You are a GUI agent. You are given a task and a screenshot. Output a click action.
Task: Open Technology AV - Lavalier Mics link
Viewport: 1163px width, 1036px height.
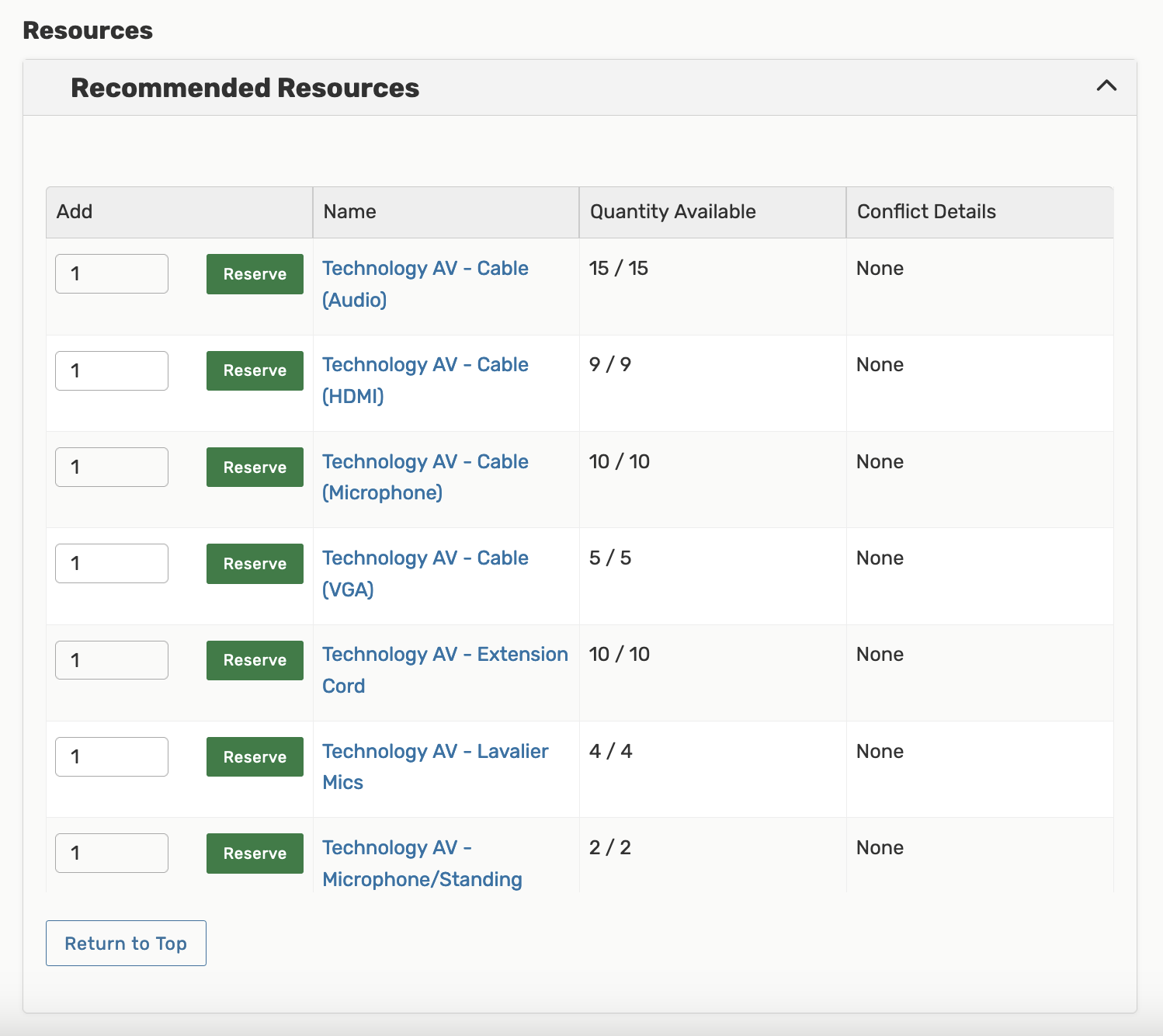tap(435, 752)
